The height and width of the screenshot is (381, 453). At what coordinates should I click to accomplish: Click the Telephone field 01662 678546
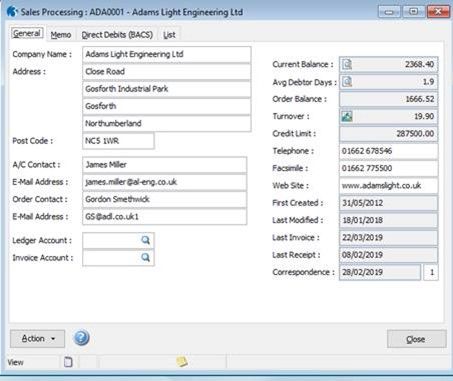click(x=389, y=151)
